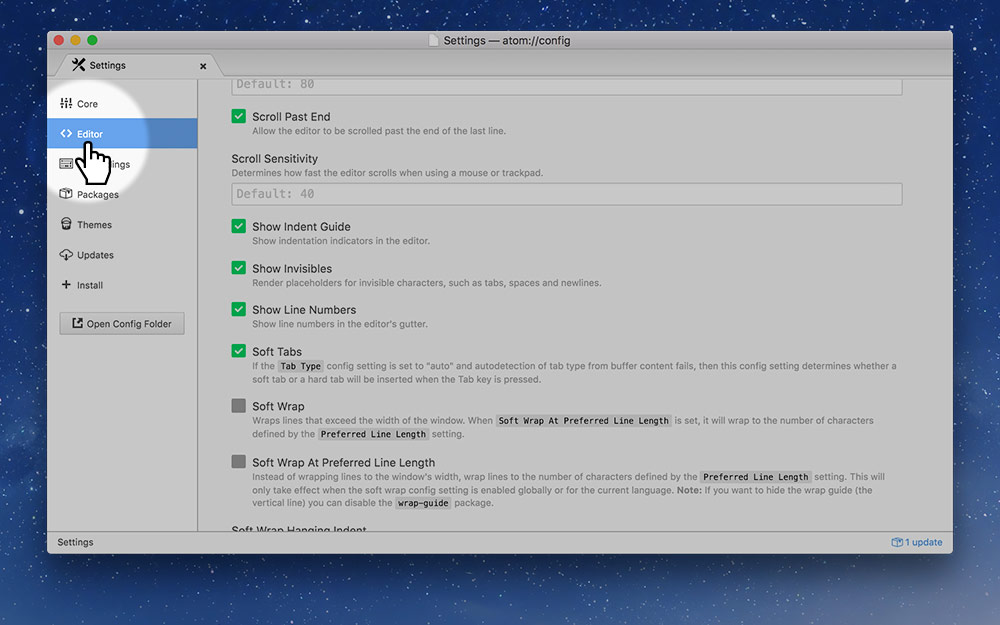Click the Editor code brackets icon

coord(66,133)
